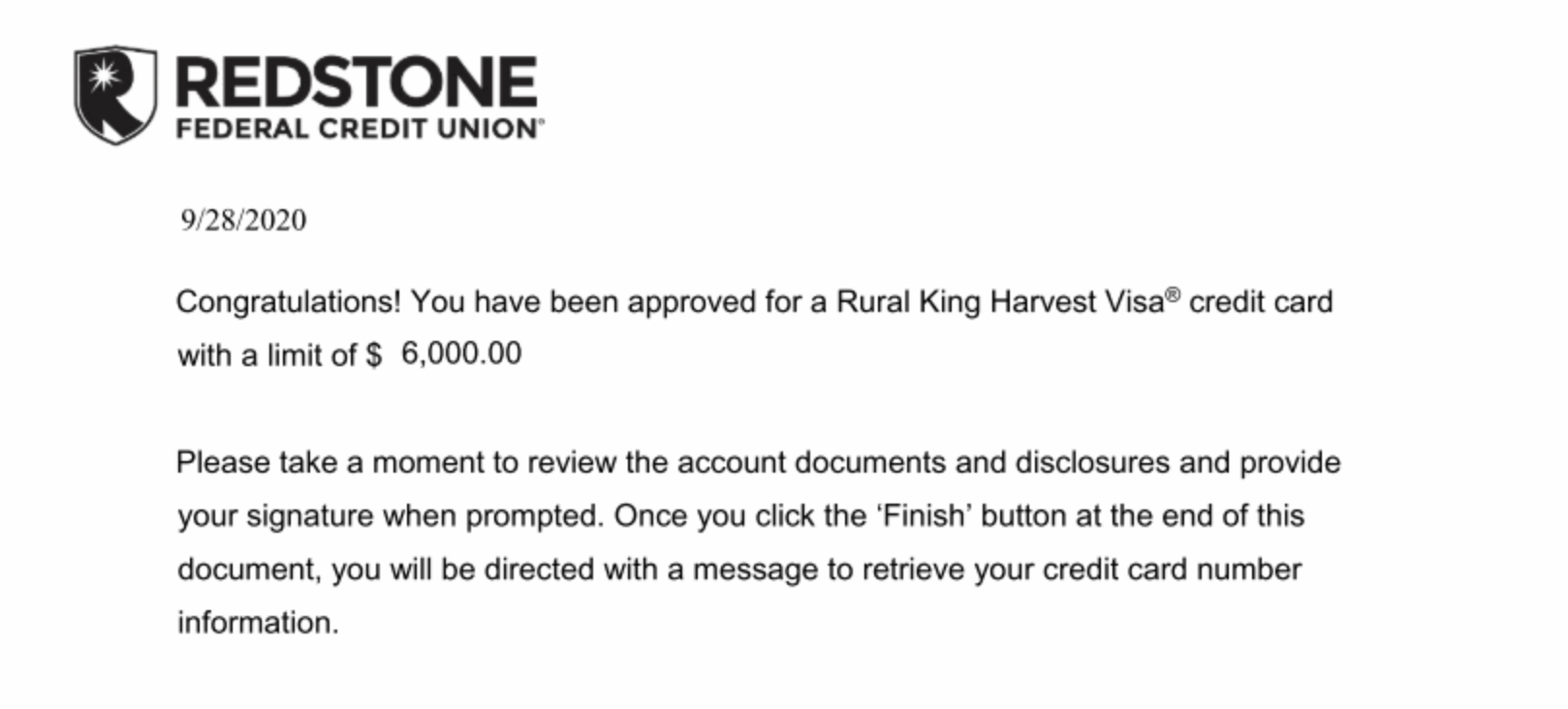
Task: Click the 6,000.00 credit limit amount
Action: [461, 354]
